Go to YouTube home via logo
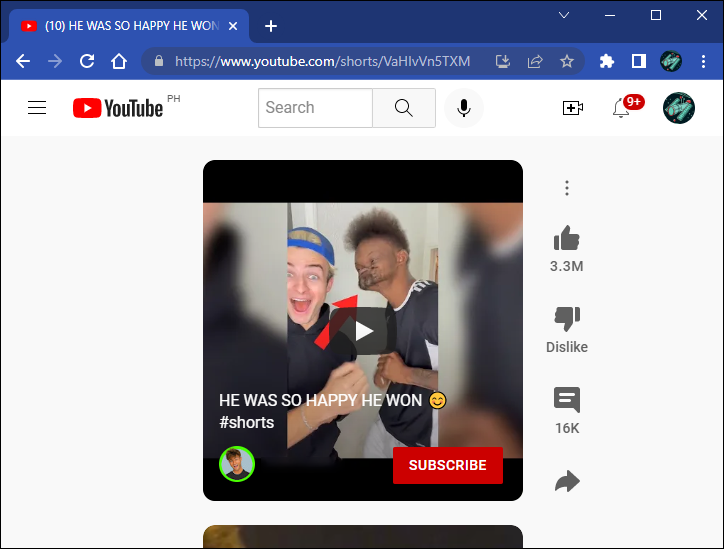The image size is (724, 549). [x=118, y=108]
